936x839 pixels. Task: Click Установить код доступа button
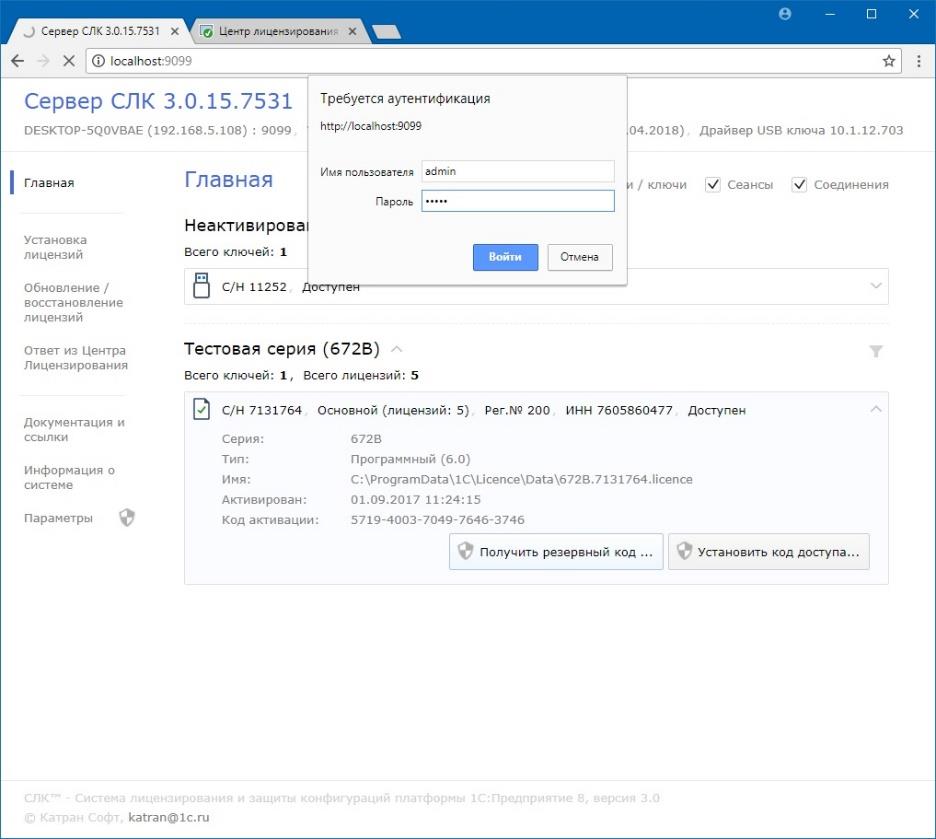pos(768,551)
